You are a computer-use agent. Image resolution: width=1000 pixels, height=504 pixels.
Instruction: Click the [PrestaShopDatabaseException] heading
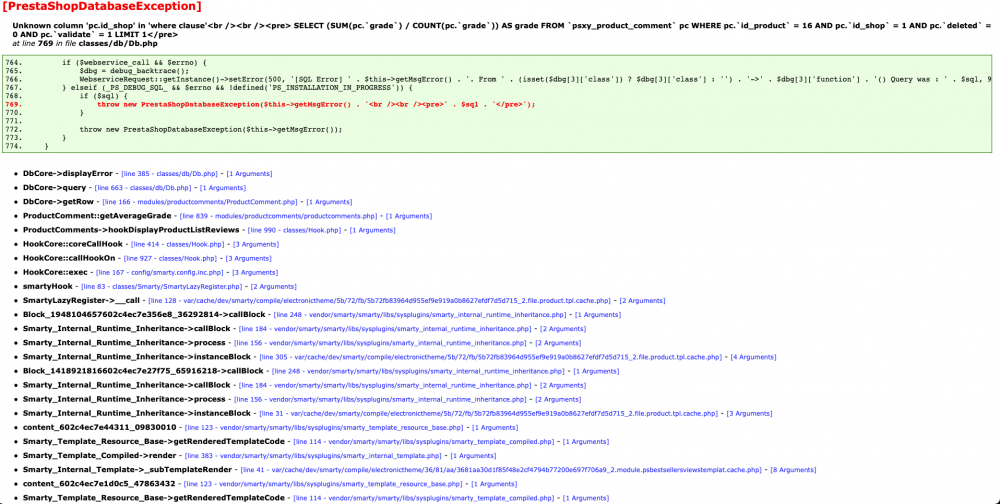coord(102,7)
